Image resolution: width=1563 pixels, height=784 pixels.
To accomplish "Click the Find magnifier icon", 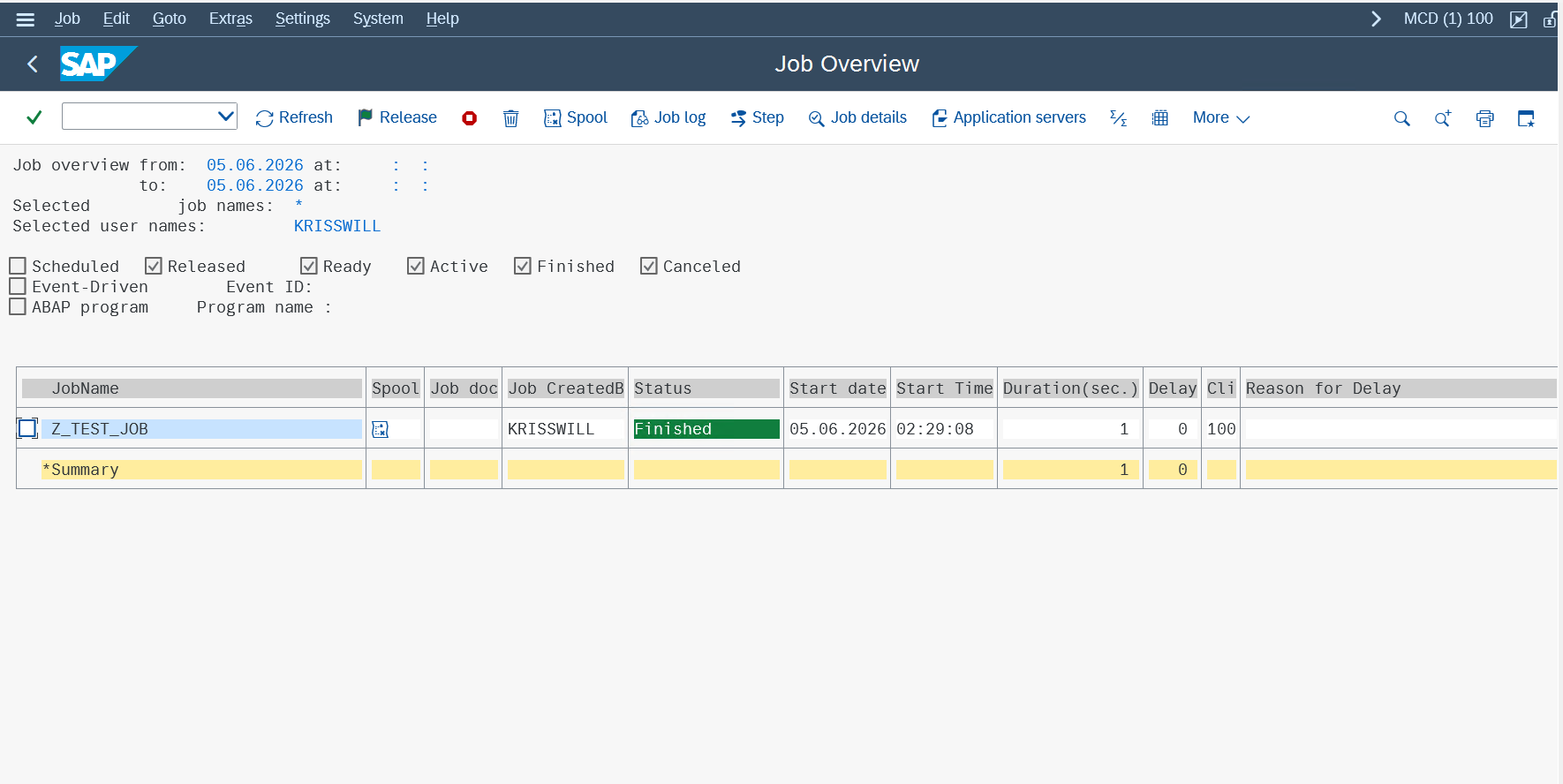I will click(1402, 118).
